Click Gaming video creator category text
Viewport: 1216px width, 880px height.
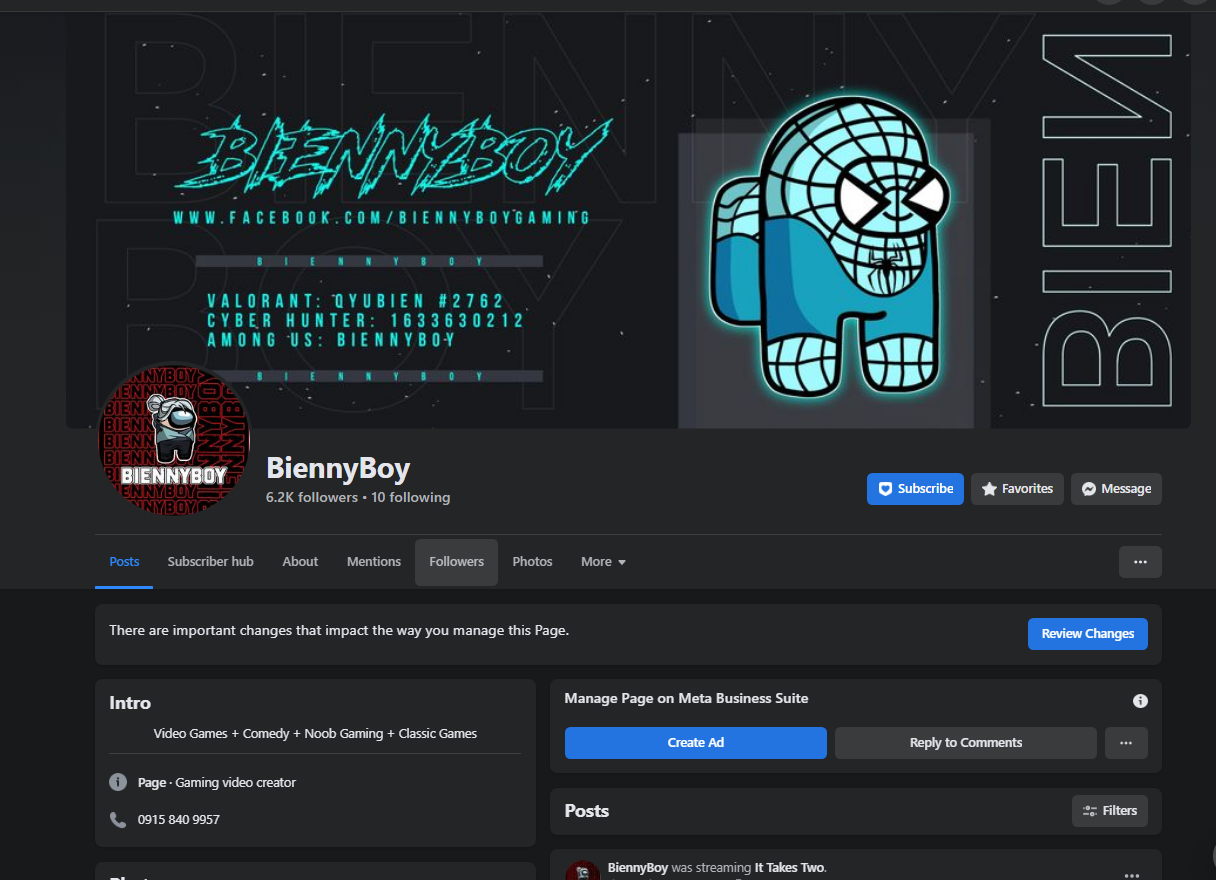click(236, 782)
